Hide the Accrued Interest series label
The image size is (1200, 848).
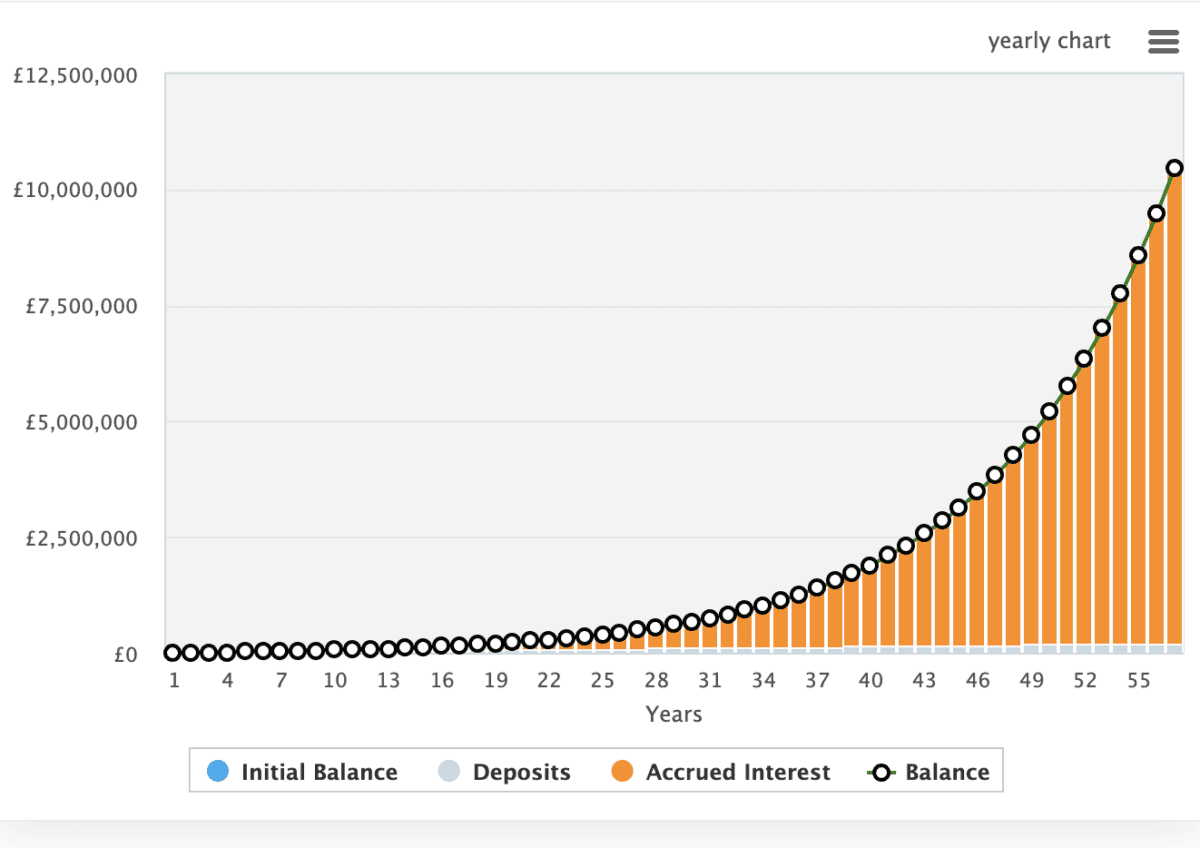coord(738,772)
